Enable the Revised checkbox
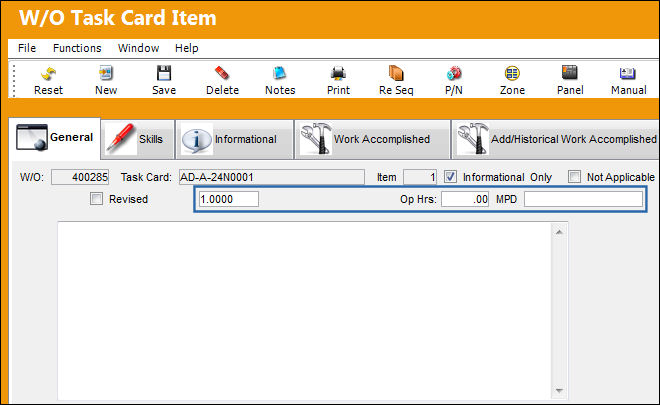The height and width of the screenshot is (405, 660). [x=96, y=199]
